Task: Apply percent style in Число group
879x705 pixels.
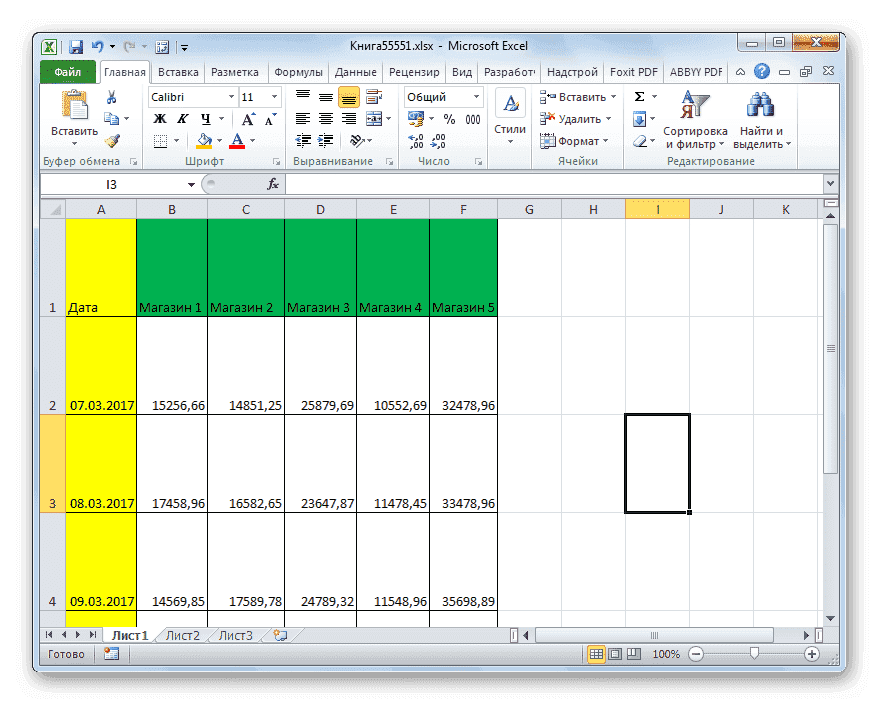Action: click(x=450, y=119)
